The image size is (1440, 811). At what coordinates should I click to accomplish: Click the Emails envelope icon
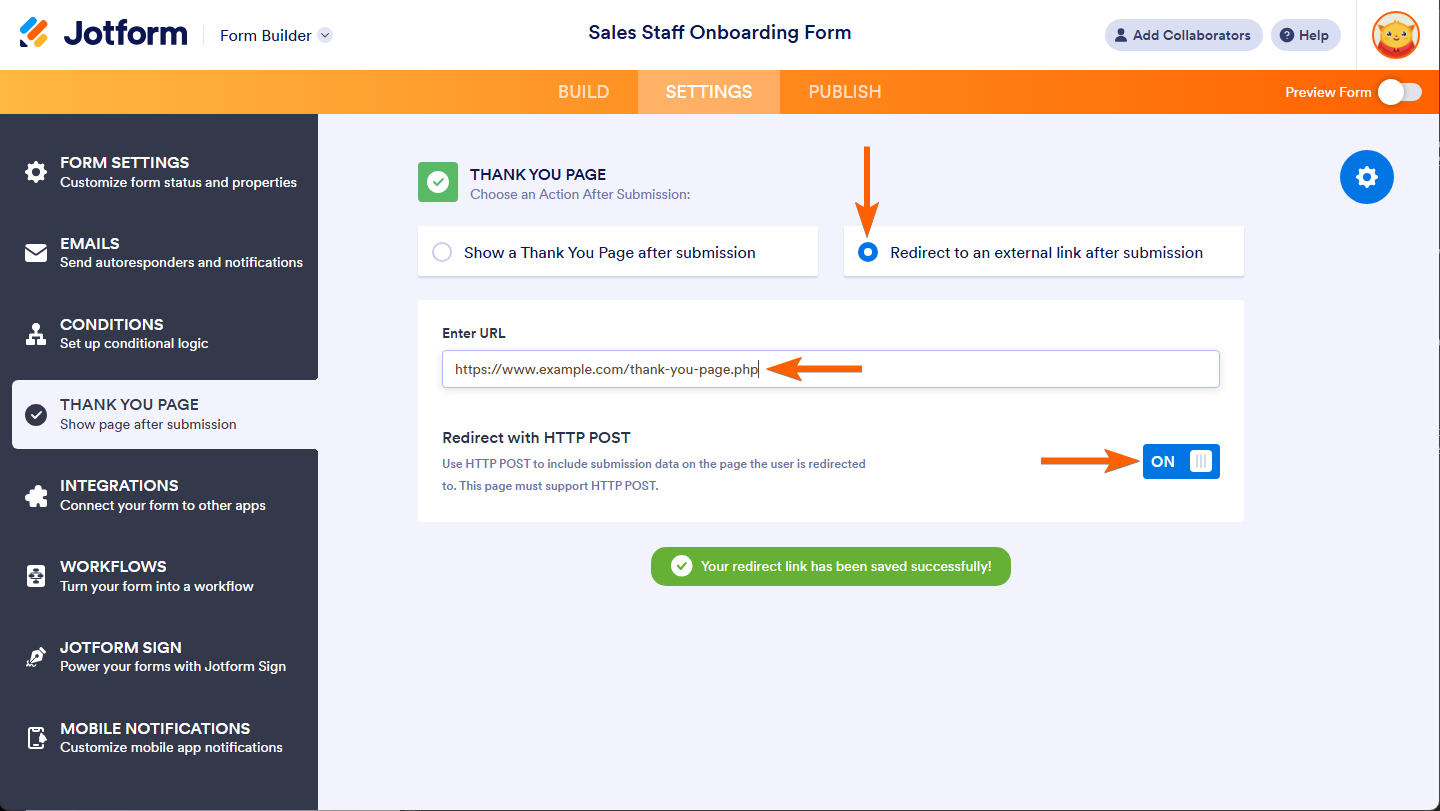click(36, 253)
